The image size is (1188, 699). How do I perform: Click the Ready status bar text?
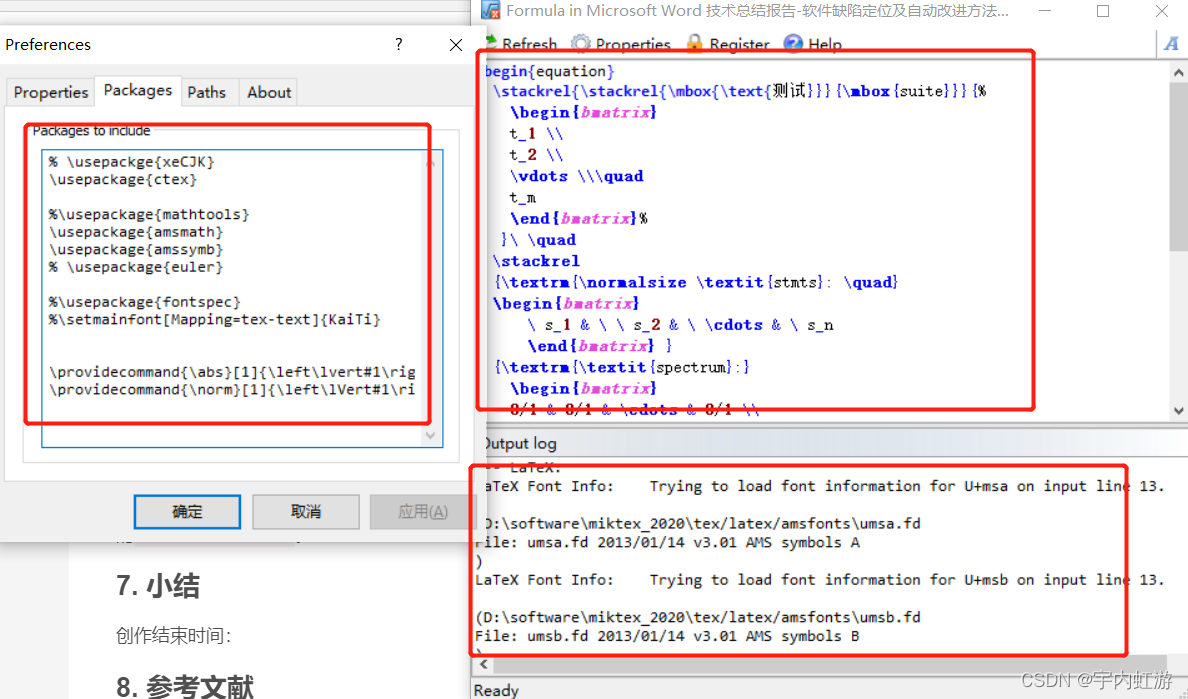496,690
